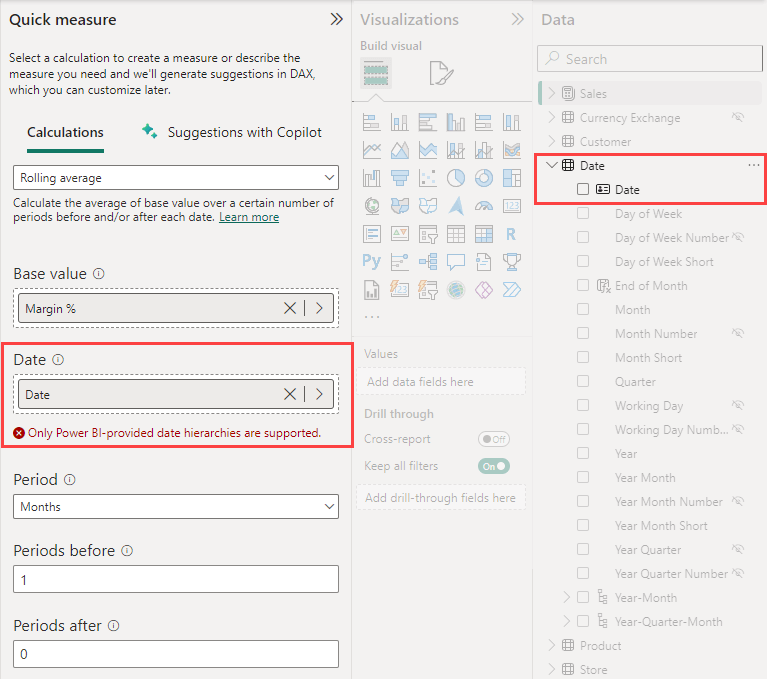Choose the area chart visual

click(400, 150)
